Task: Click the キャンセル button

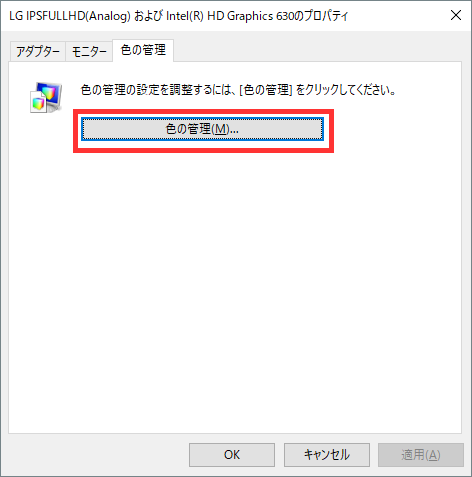Action: point(327,455)
